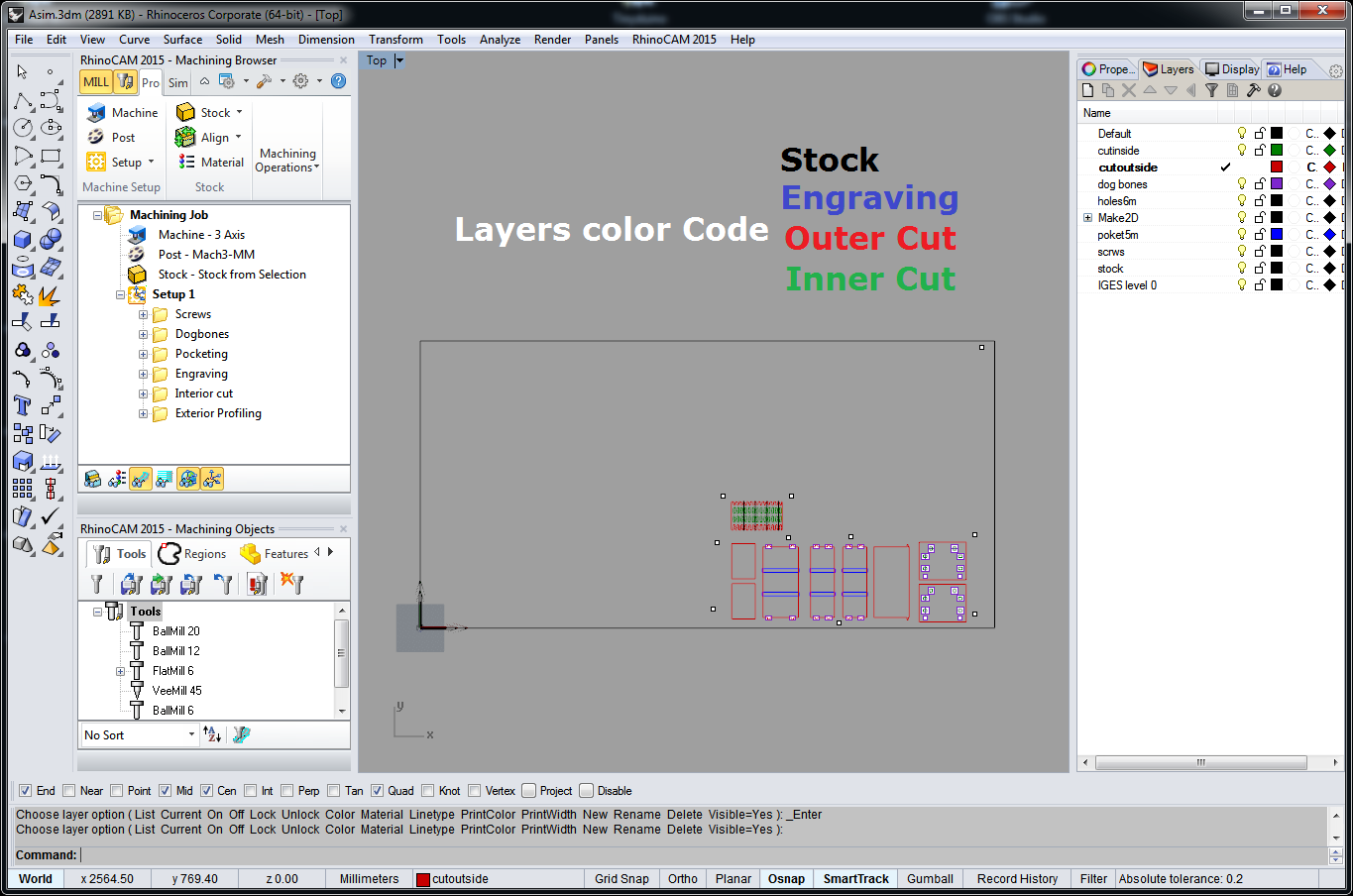
Task: Change the poket5m layer blue color swatch
Action: pyautogui.click(x=1277, y=235)
